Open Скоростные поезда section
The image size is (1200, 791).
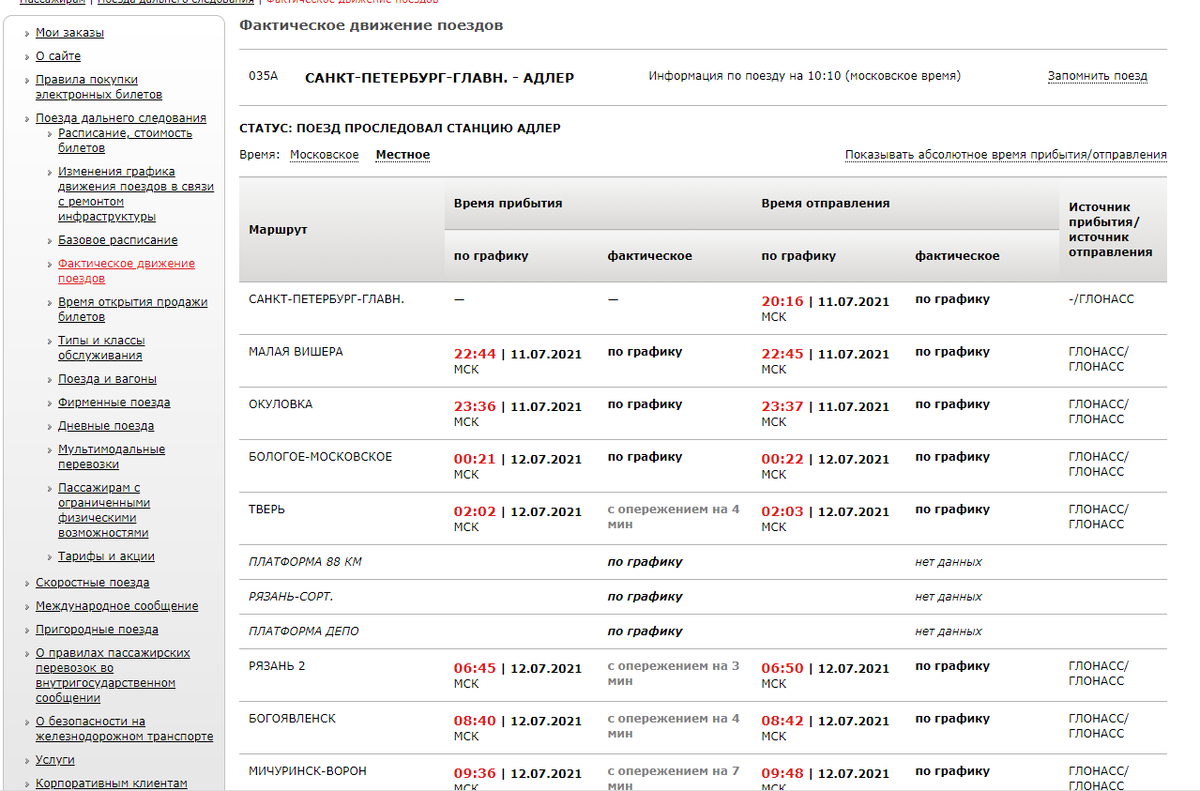pyautogui.click(x=92, y=582)
